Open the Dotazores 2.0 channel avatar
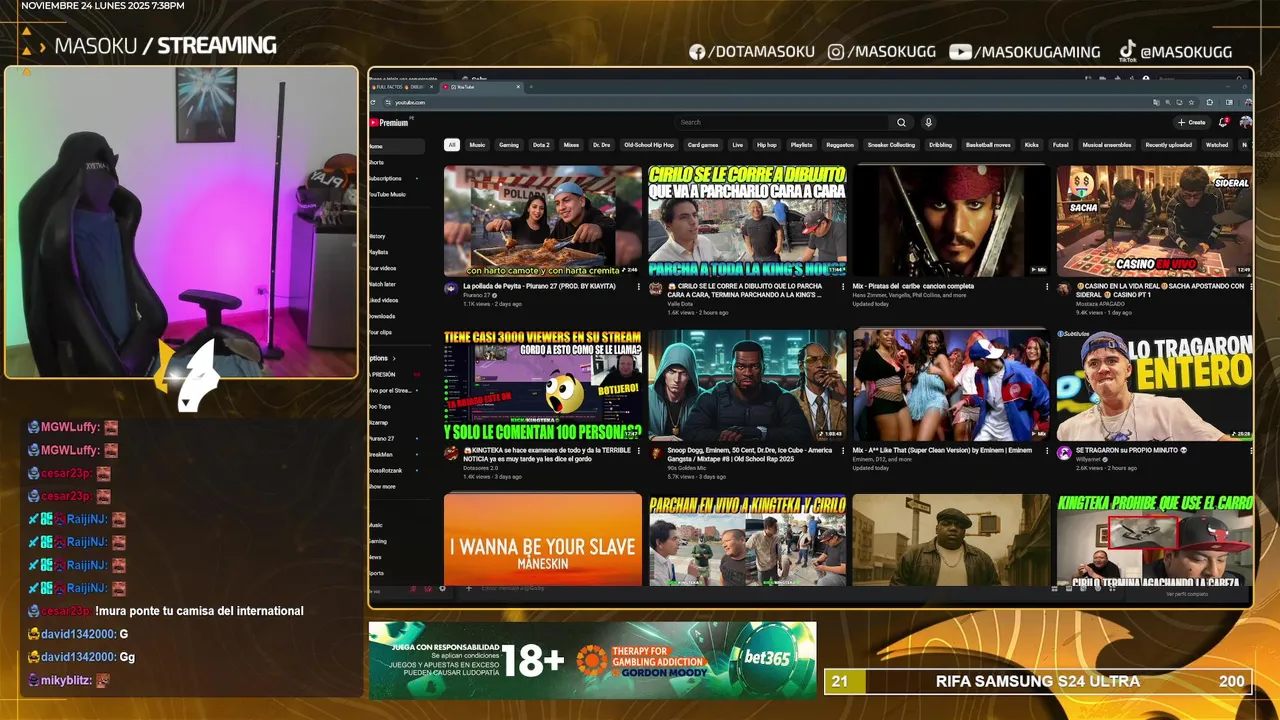Viewport: 1280px width, 720px height. point(451,453)
